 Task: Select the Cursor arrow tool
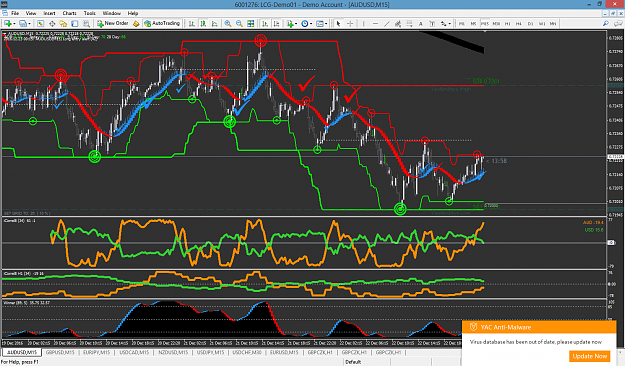[x=338, y=24]
